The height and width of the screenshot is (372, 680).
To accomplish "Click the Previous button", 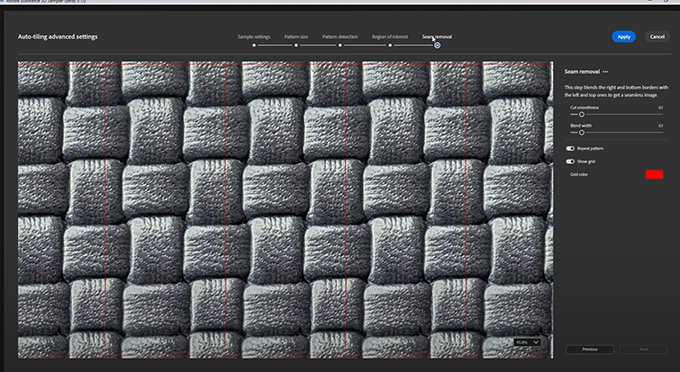I will tap(590, 349).
